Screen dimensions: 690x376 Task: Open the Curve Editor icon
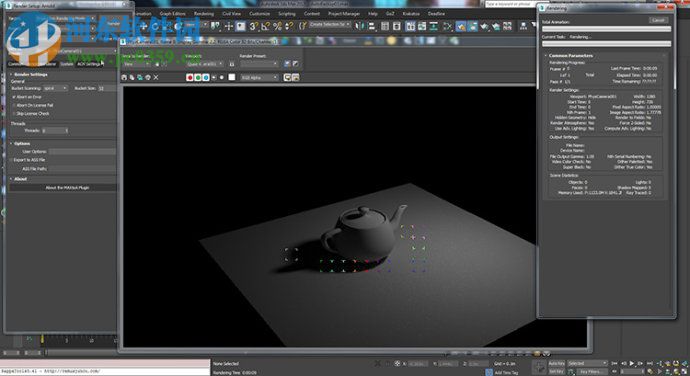[422, 26]
